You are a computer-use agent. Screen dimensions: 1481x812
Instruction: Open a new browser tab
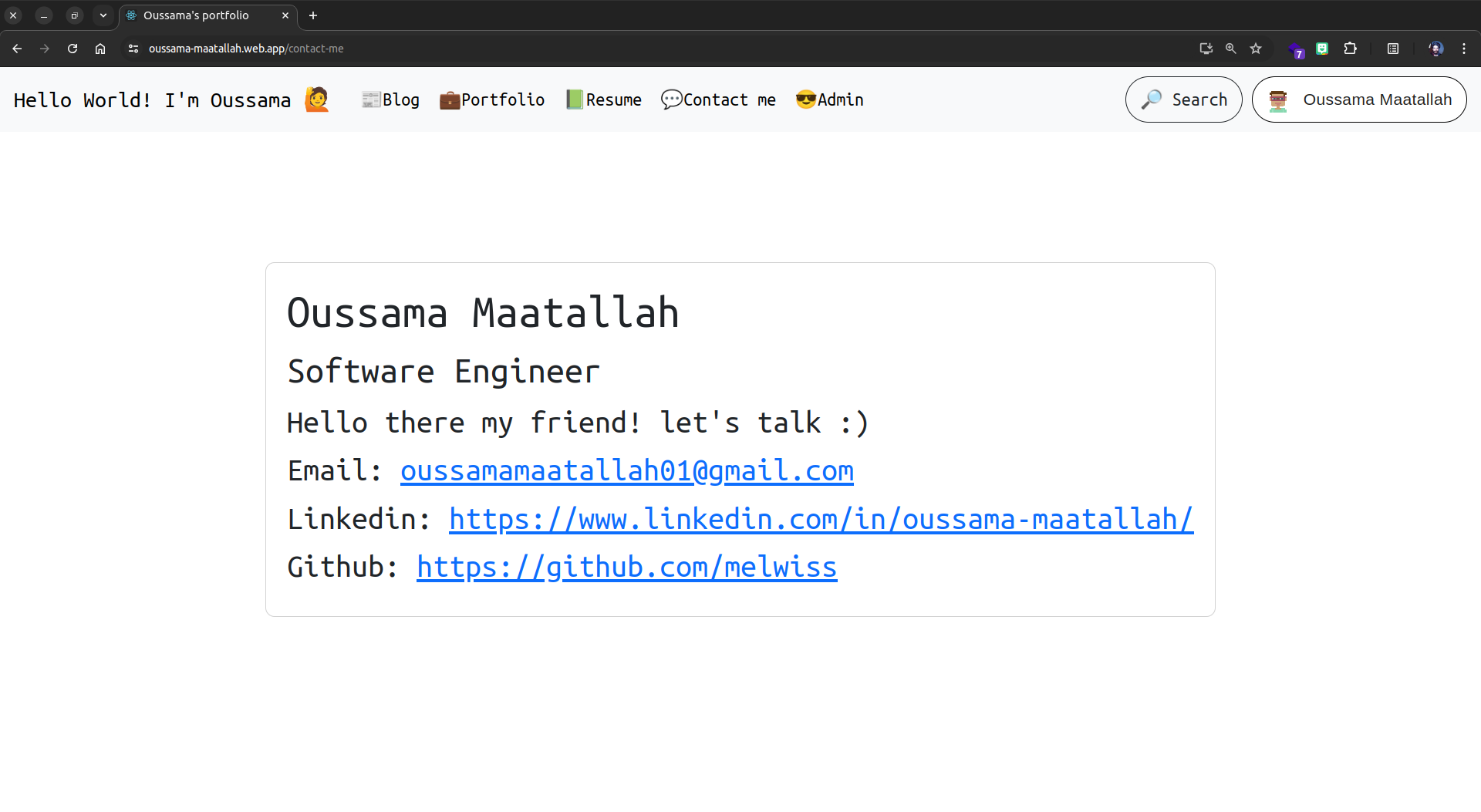(x=313, y=15)
